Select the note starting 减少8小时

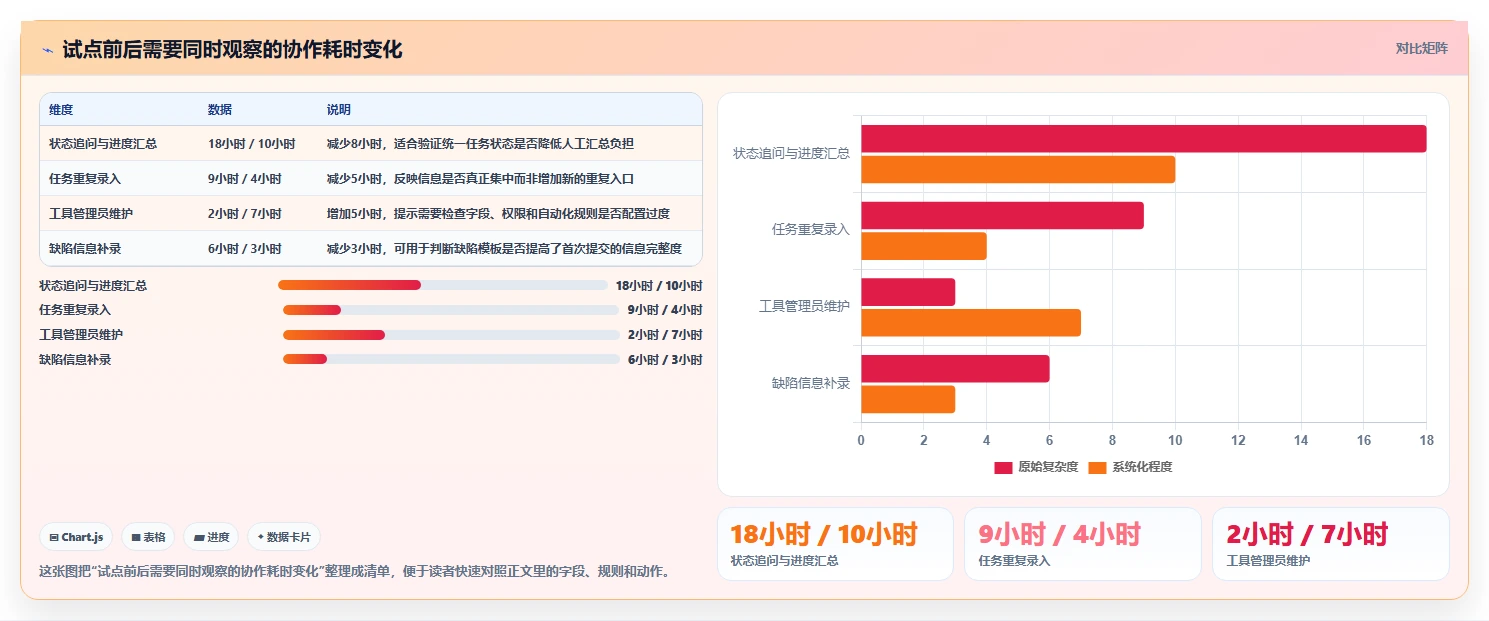pyautogui.click(x=480, y=144)
